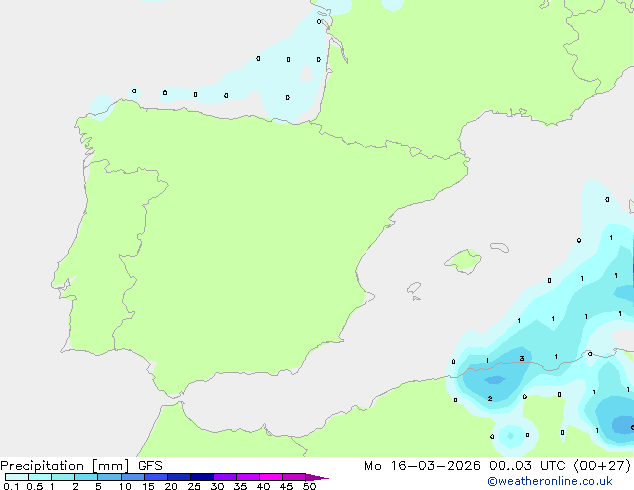
Task: Pick the 1–2 mm legend swatch
Action: tap(63, 477)
